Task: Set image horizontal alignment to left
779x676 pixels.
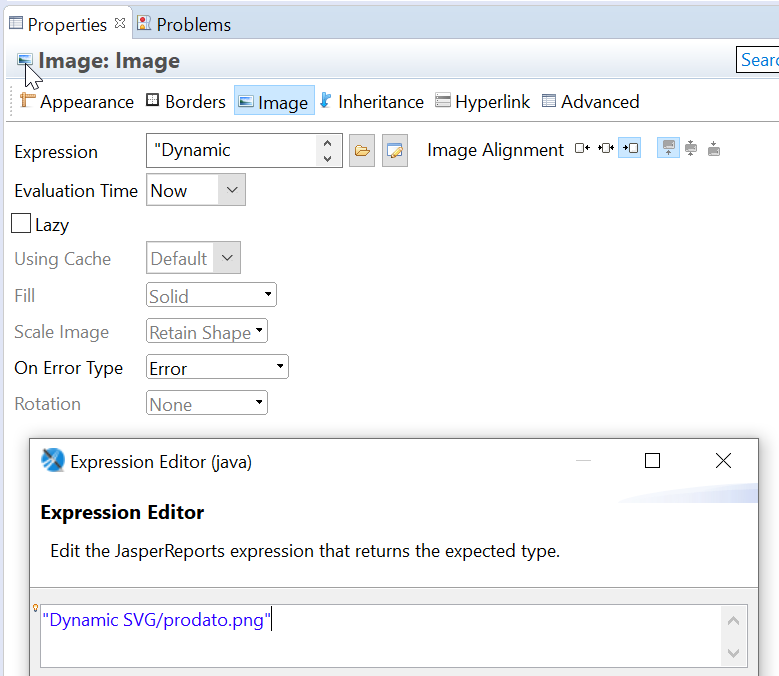Action: point(582,149)
